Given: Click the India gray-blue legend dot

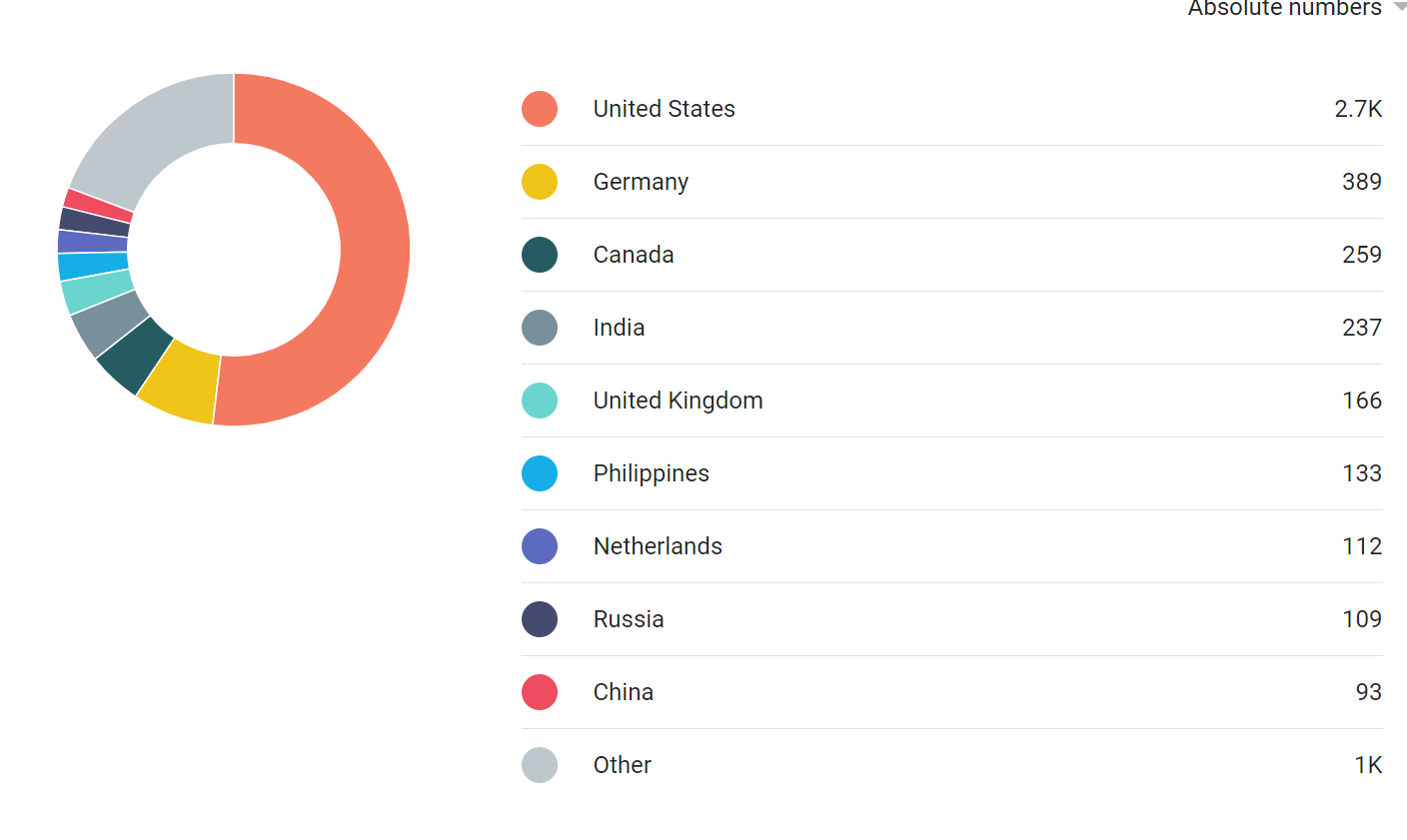Looking at the screenshot, I should [x=540, y=328].
